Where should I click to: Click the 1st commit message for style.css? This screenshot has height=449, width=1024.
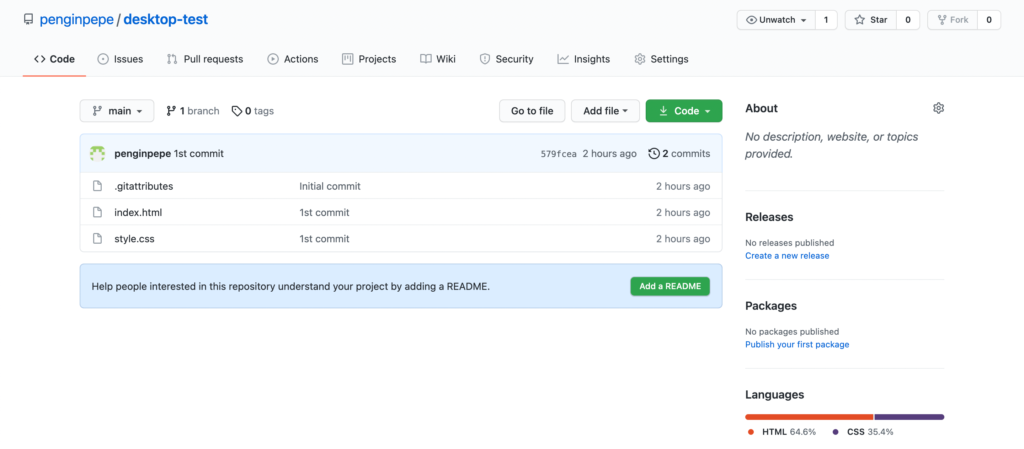324,239
